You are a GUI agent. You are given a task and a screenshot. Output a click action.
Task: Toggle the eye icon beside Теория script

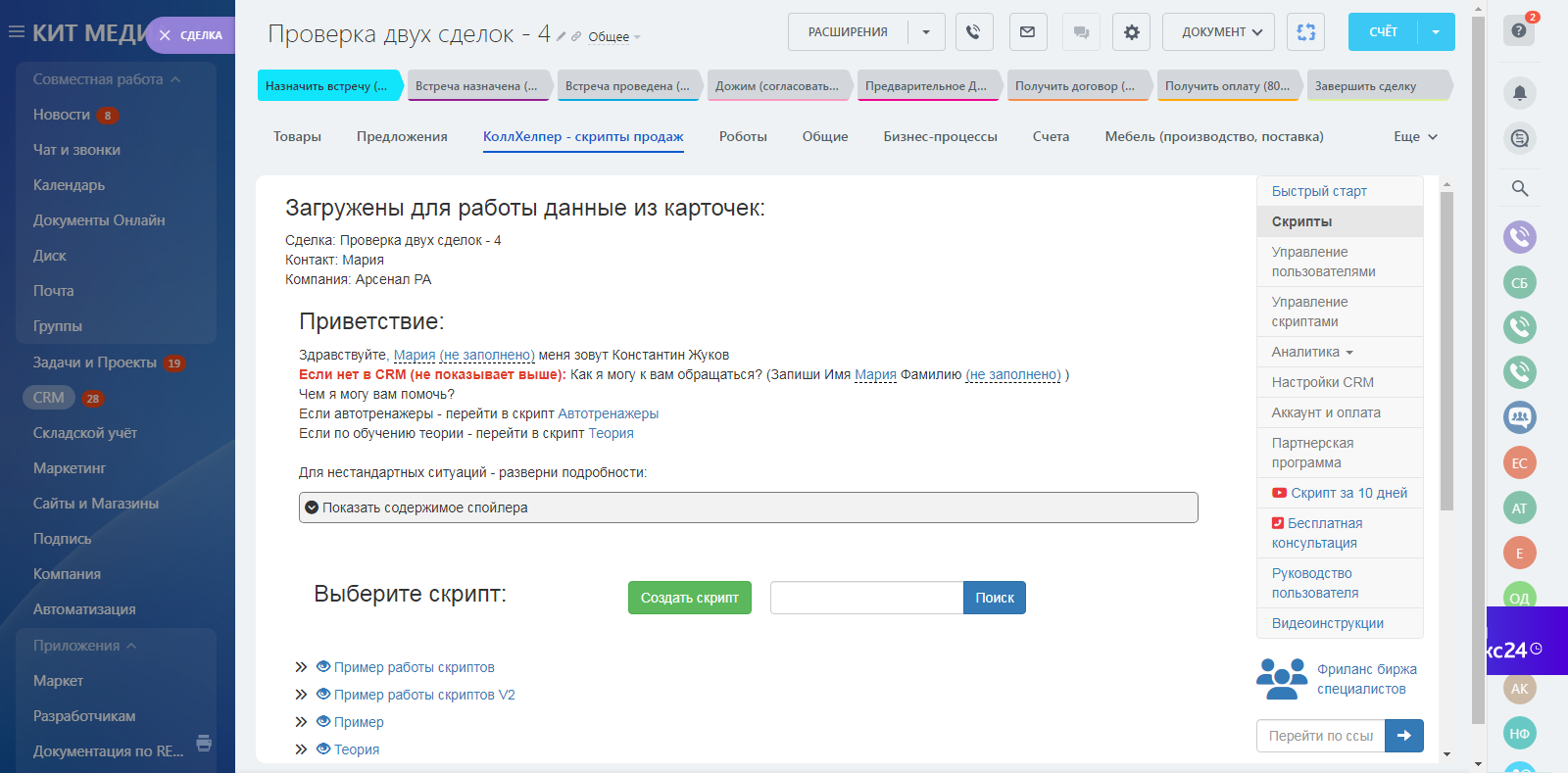[x=323, y=749]
